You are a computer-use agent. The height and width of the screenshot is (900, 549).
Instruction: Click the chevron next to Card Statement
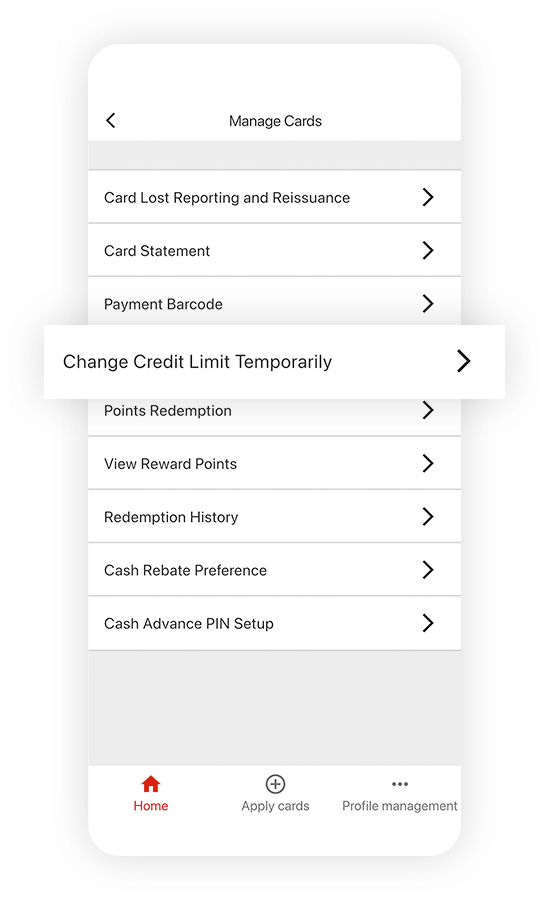tap(428, 250)
